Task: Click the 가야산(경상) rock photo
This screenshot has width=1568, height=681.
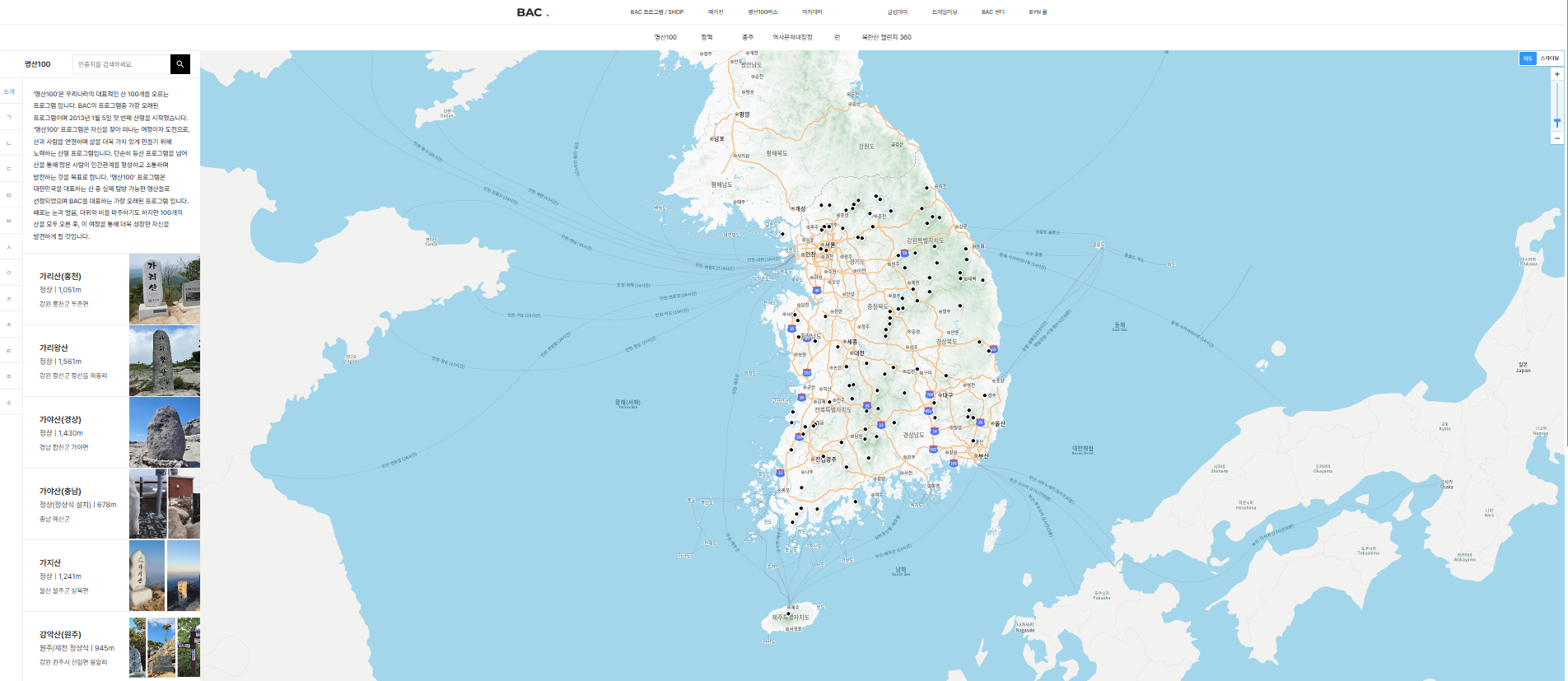Action: point(165,432)
